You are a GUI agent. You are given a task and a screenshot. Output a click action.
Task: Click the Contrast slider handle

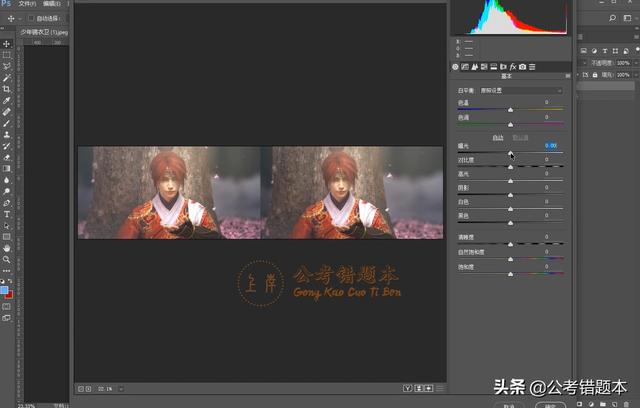[510, 167]
